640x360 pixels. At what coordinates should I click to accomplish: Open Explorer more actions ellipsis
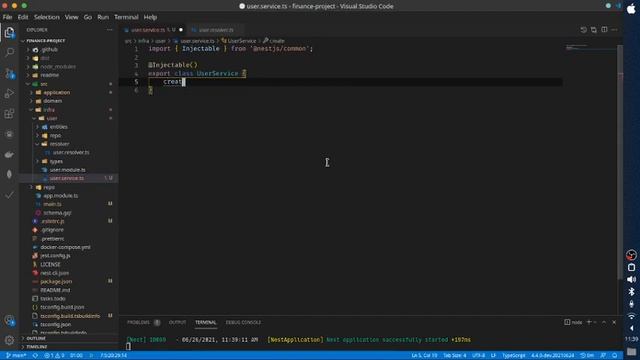coord(109,30)
